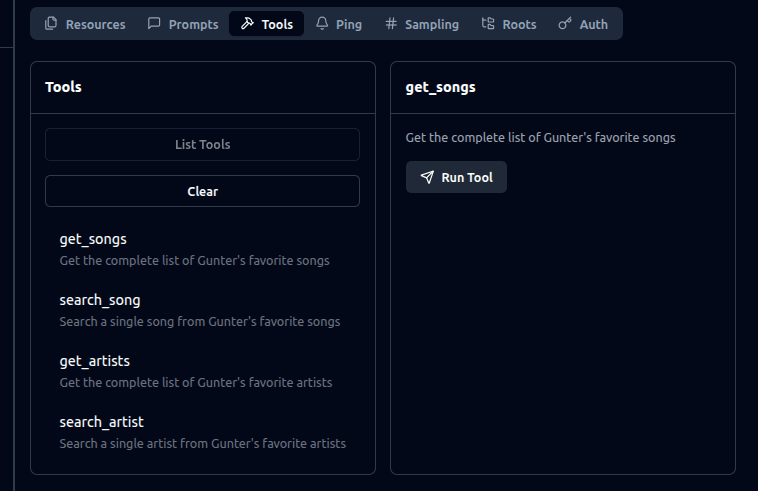Click the Prompts speech bubble icon
This screenshot has width=758, height=491.
(154, 24)
